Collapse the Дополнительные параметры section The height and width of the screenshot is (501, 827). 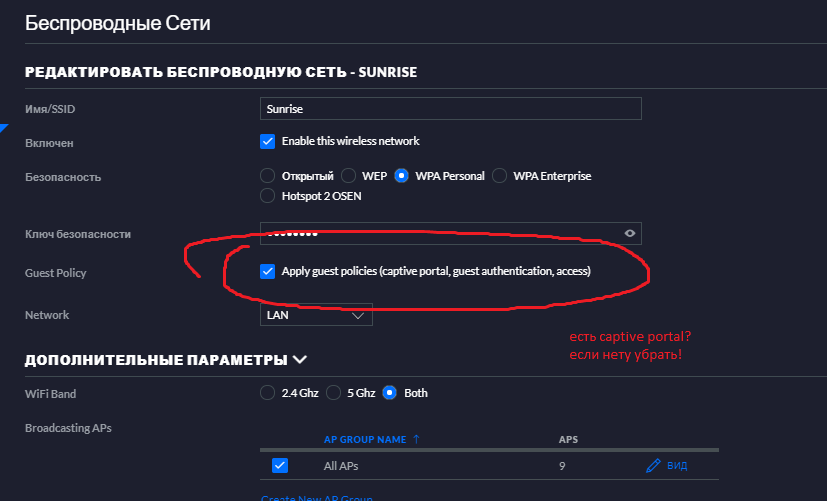[x=300, y=359]
